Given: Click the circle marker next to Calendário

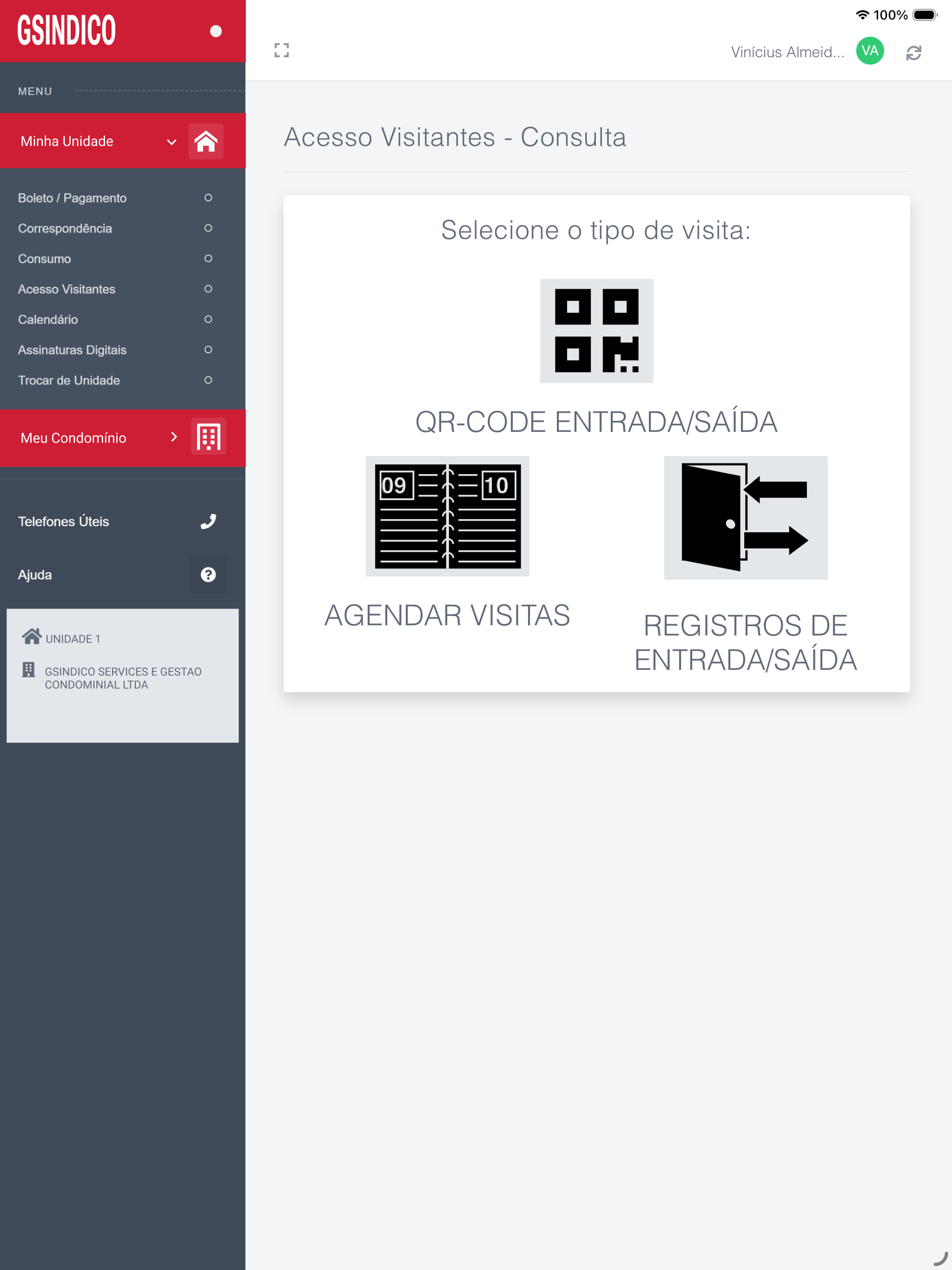Looking at the screenshot, I should pos(208,319).
